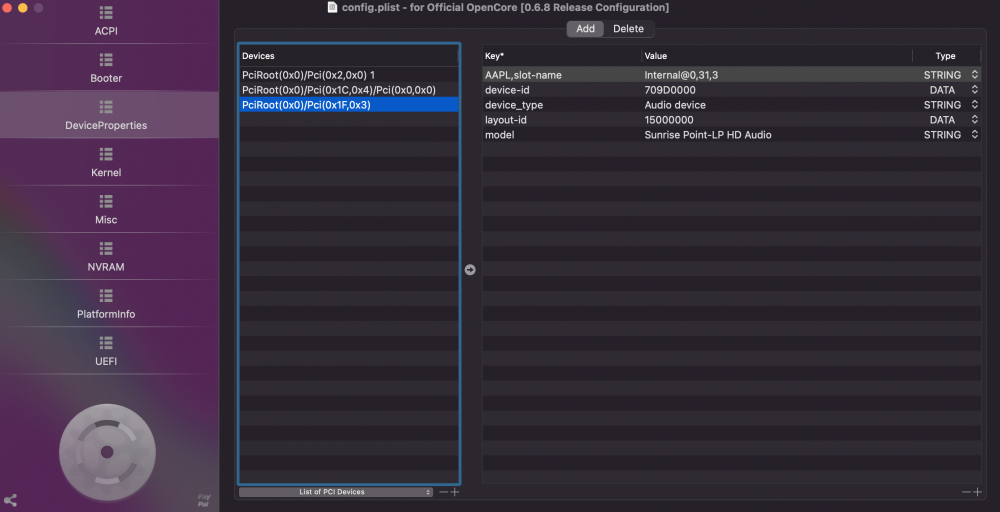1000x512 pixels.
Task: Open the NVRAM section icon
Action: (106, 248)
